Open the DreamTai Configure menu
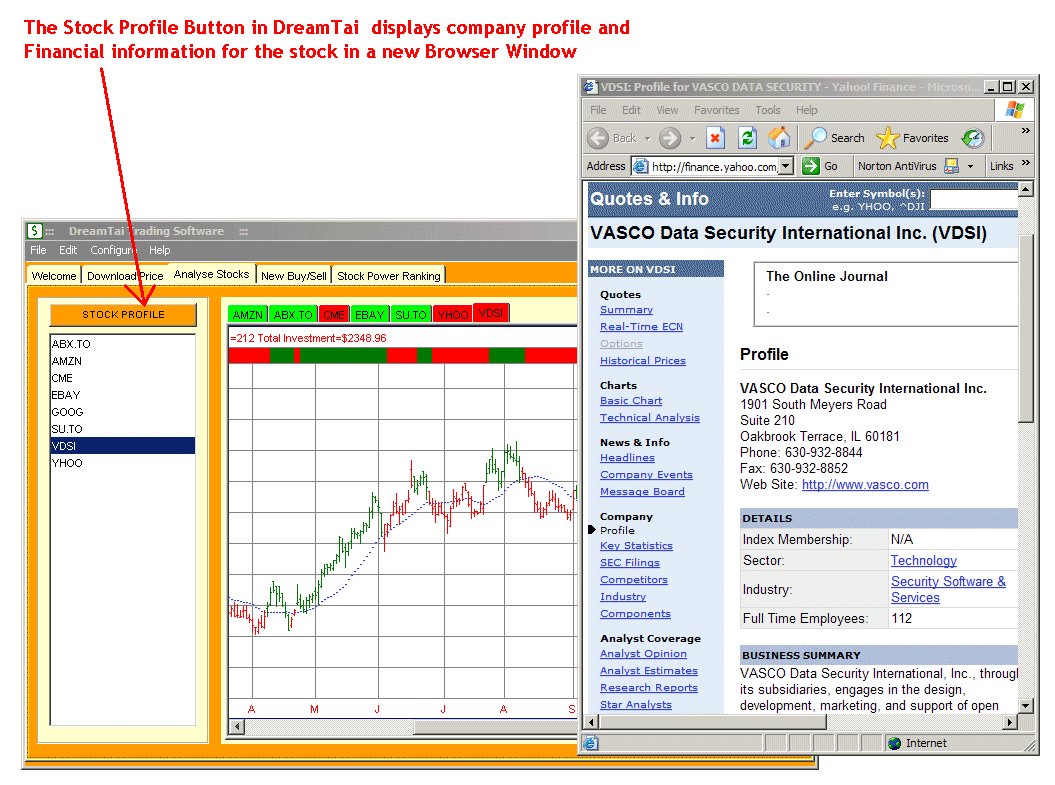 tap(113, 250)
